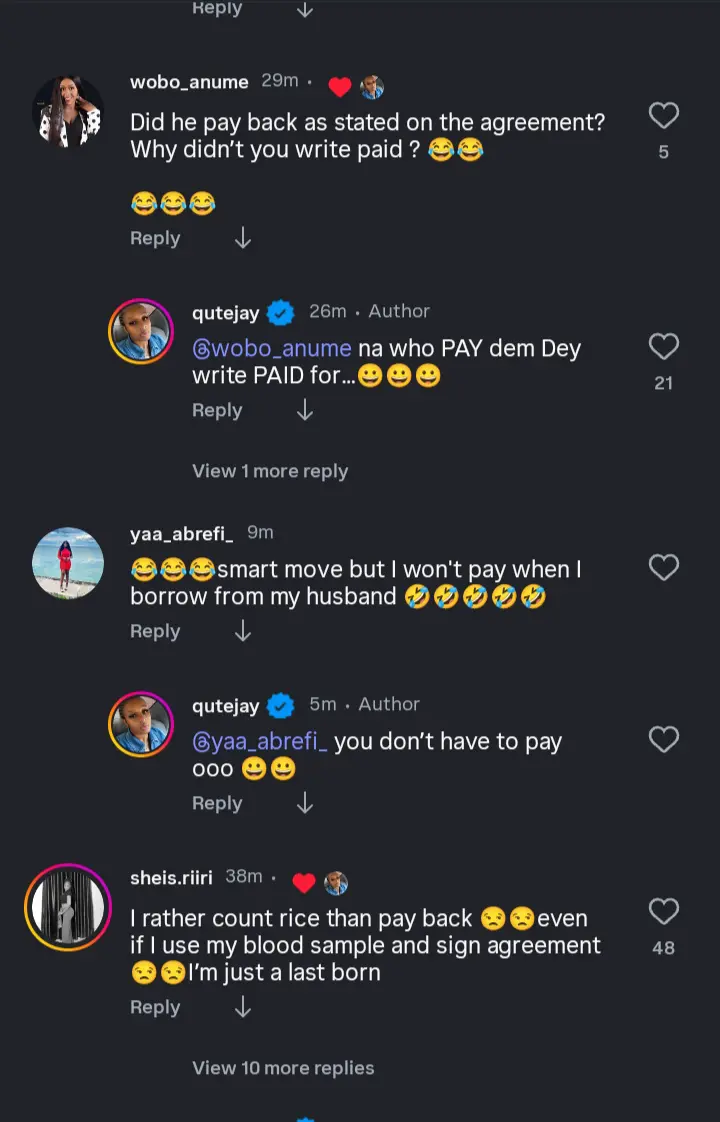The image size is (720, 1122).
Task: Expand 'View 1 more reply' thread
Action: coord(270,471)
